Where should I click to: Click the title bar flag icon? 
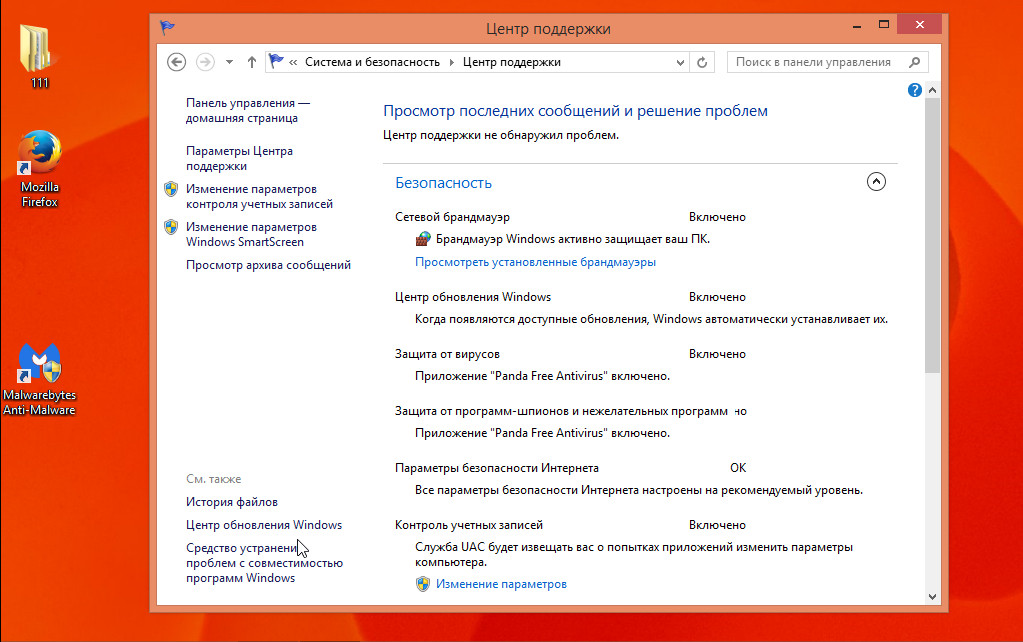168,27
